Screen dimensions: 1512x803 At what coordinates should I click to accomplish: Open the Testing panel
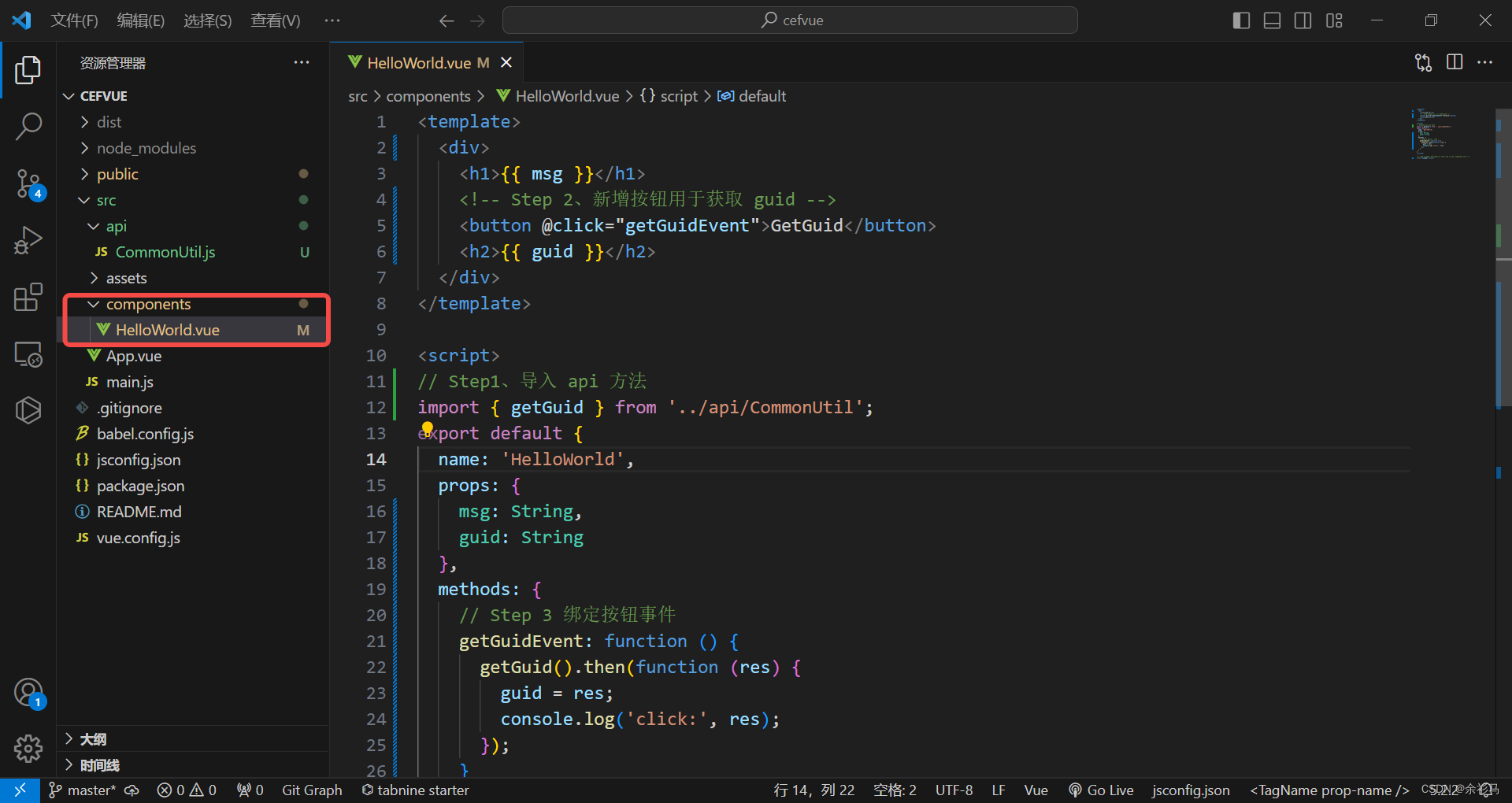28,410
